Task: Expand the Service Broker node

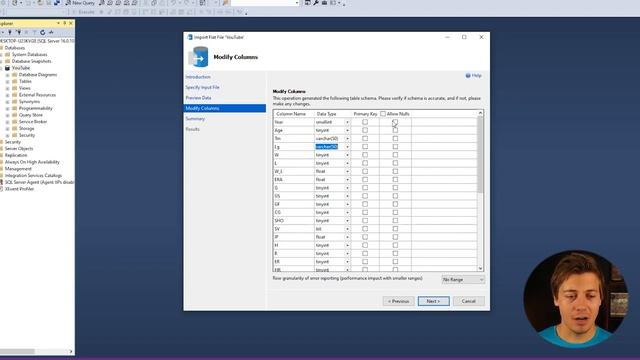Action: [x=7, y=122]
